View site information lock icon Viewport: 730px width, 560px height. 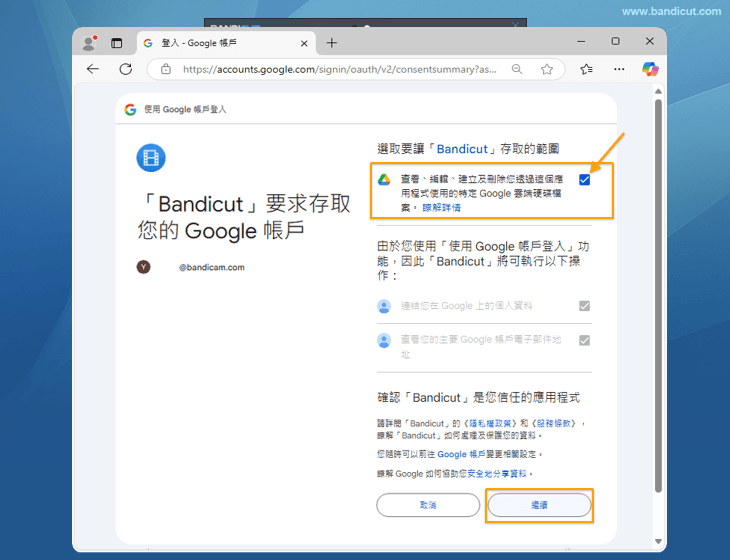click(166, 69)
